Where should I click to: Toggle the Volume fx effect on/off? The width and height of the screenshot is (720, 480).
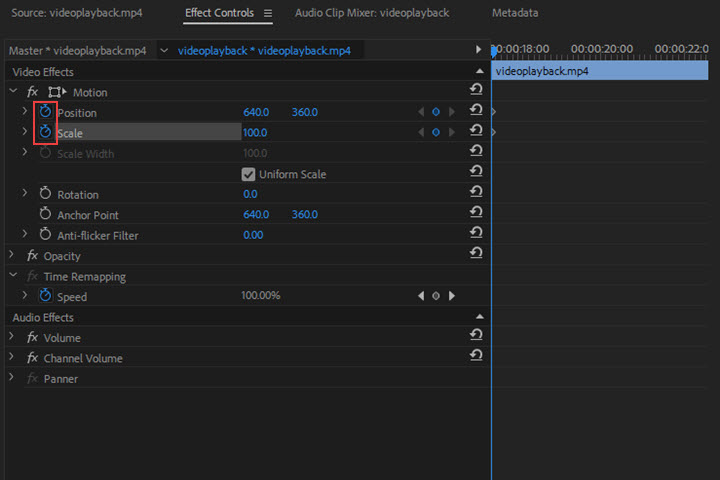(32, 338)
